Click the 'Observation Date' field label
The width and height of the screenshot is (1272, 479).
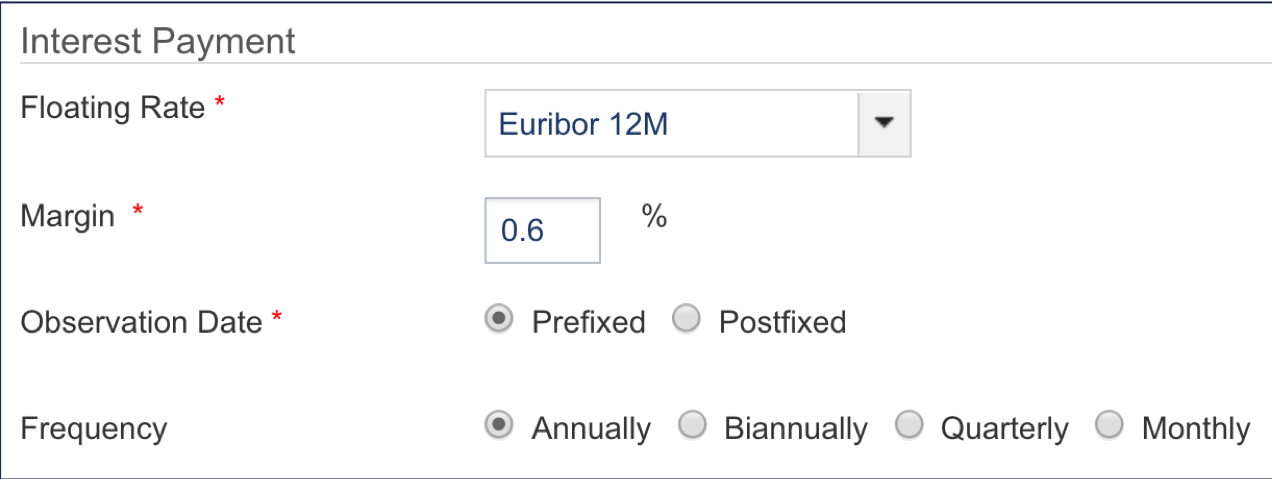pos(141,322)
